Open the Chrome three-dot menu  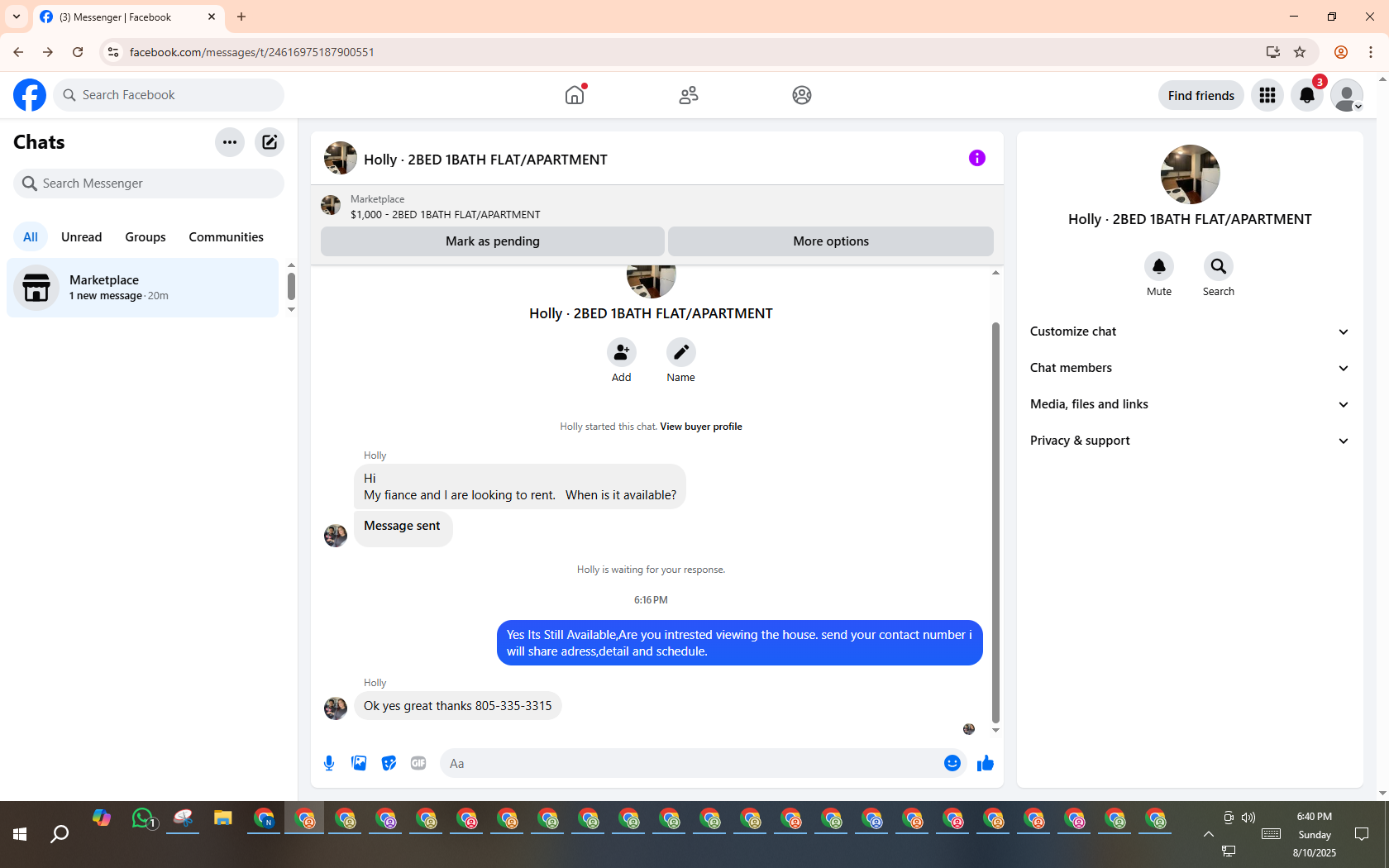(1371, 52)
